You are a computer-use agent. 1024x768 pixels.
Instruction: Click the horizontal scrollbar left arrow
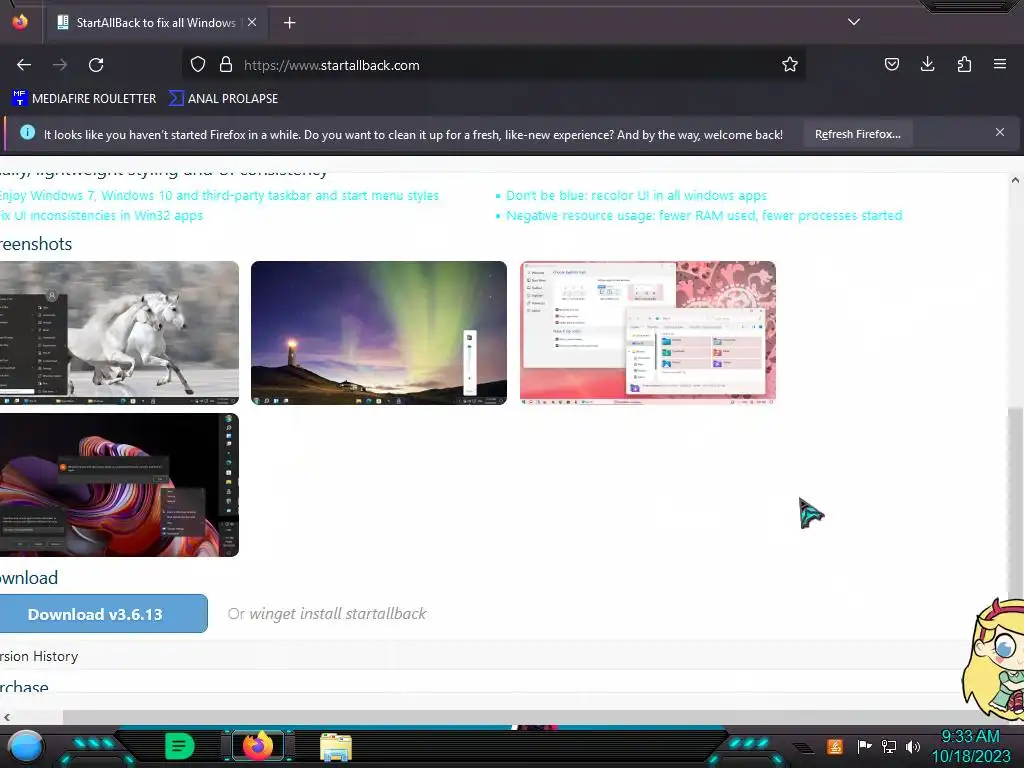(x=7, y=717)
